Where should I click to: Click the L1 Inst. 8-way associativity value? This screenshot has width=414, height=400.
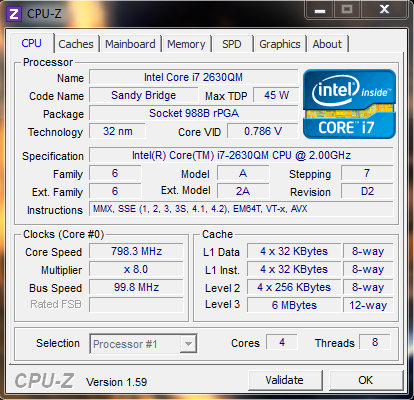tap(368, 269)
